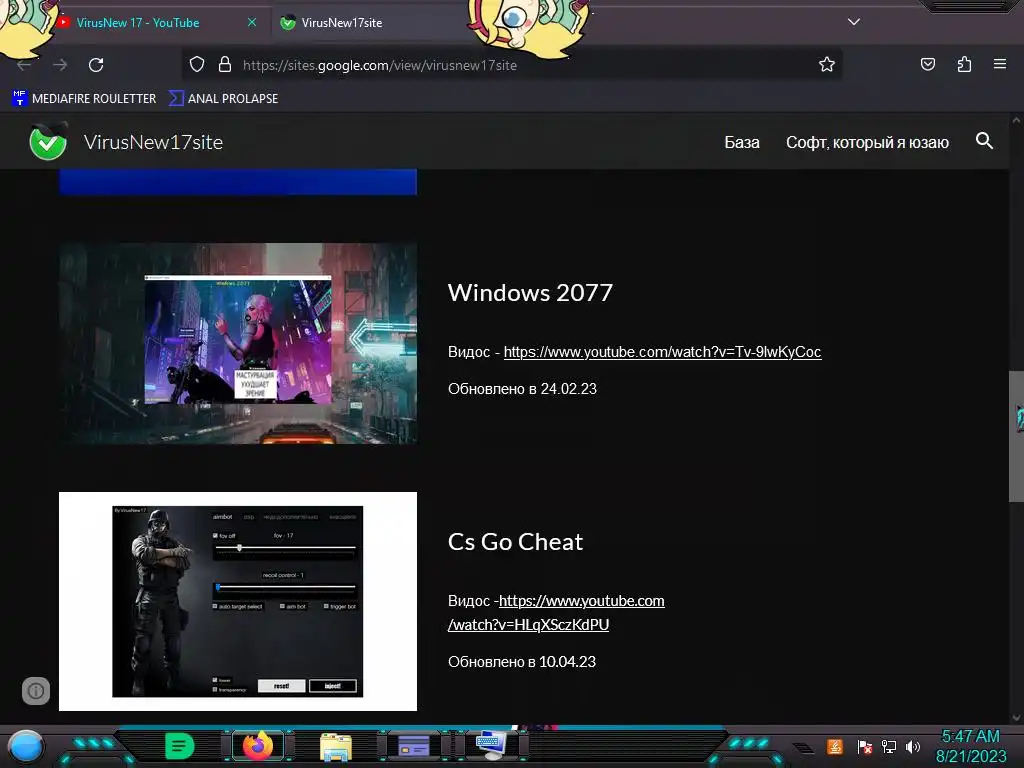Open MEDIAFIRE ROULETTER bookmark

pyautogui.click(x=84, y=99)
